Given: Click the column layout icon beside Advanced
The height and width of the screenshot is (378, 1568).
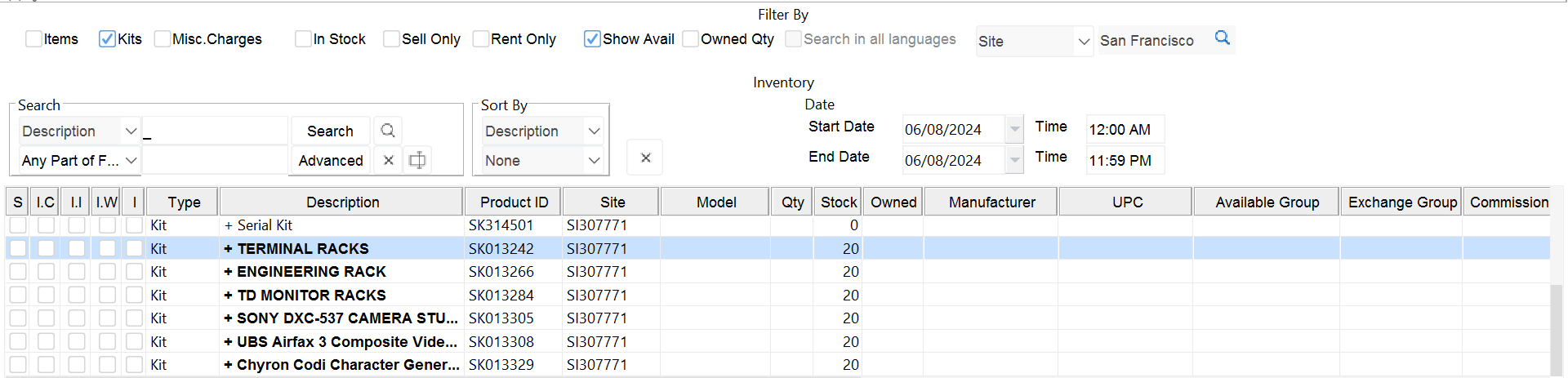Looking at the screenshot, I should (x=417, y=161).
